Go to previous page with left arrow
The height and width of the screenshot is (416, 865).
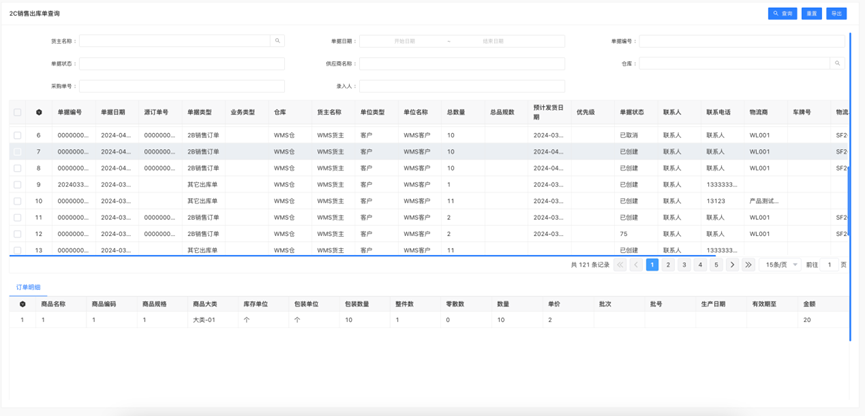pyautogui.click(x=636, y=265)
